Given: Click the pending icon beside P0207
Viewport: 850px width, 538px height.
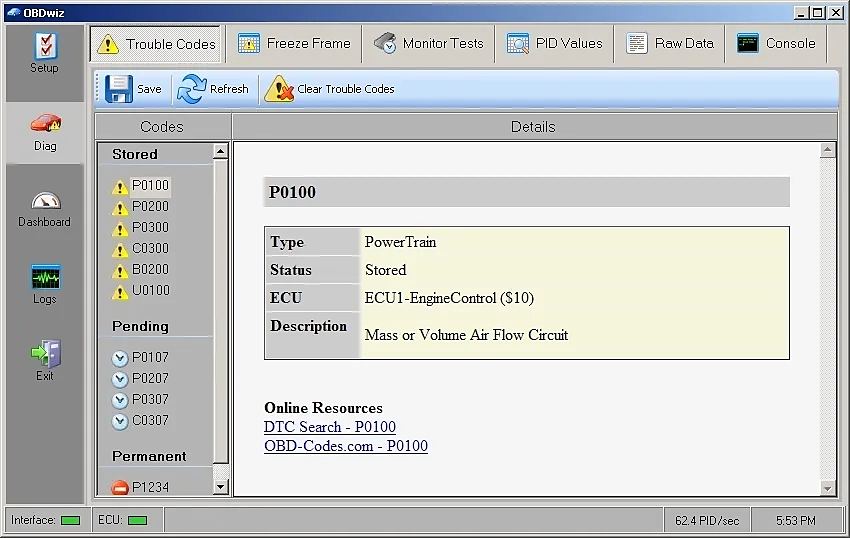Looking at the screenshot, I should (x=120, y=379).
